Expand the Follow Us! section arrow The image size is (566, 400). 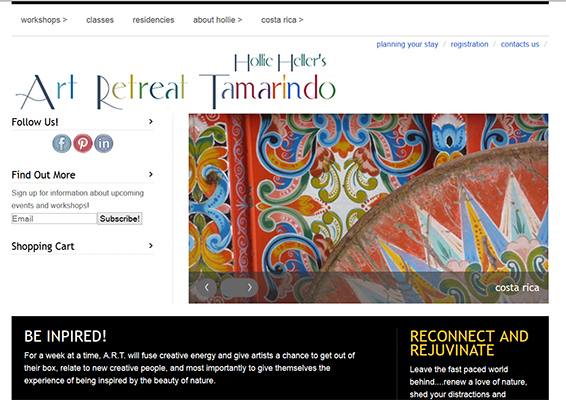click(x=151, y=122)
